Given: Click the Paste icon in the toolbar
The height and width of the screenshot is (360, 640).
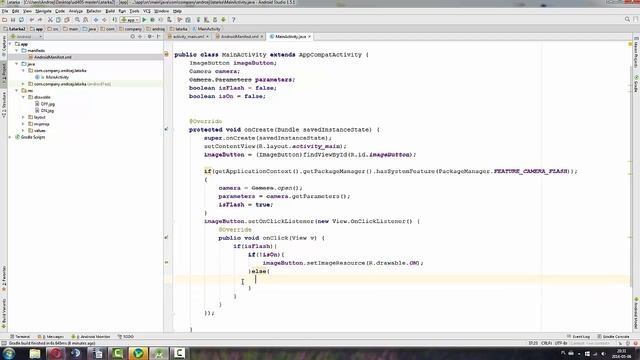Looking at the screenshot, I should tap(67, 20).
